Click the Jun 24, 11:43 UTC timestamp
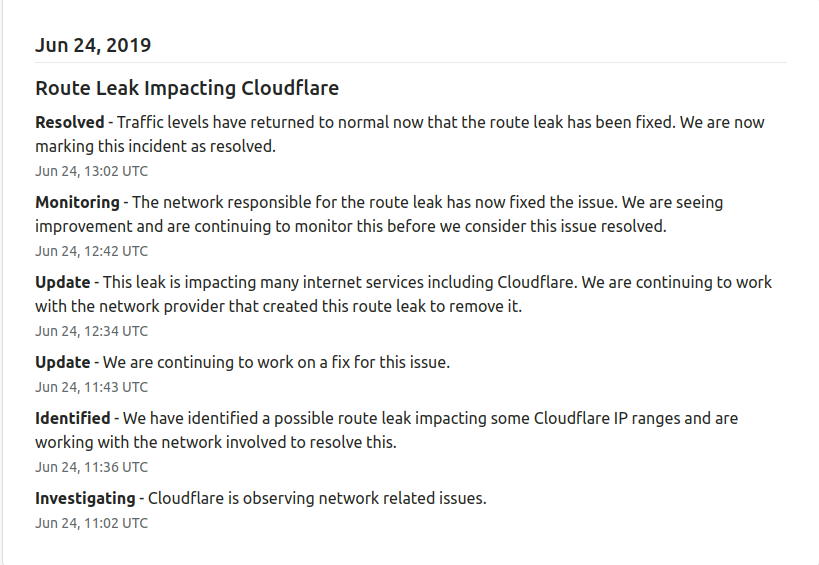The width and height of the screenshot is (819, 565). [91, 387]
